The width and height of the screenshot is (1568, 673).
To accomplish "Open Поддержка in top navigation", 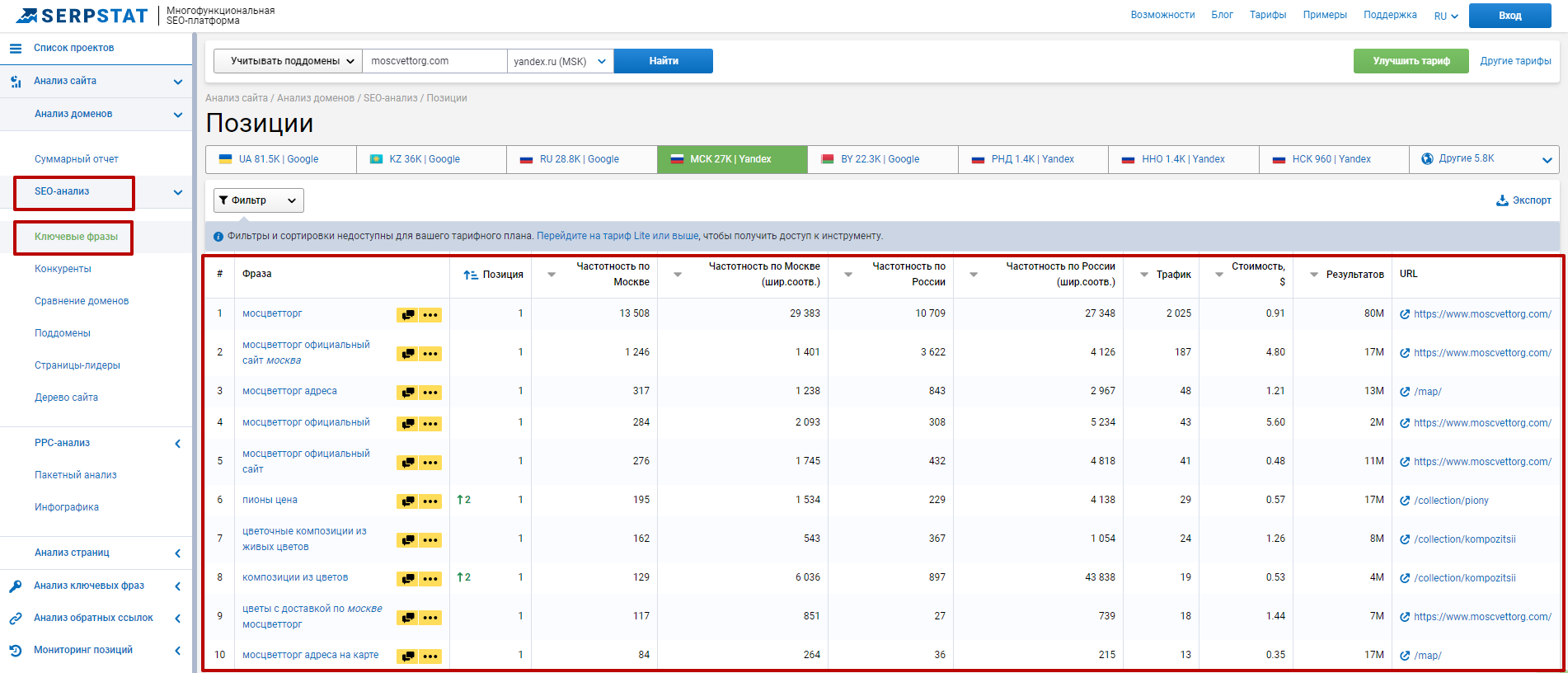I will point(1390,15).
